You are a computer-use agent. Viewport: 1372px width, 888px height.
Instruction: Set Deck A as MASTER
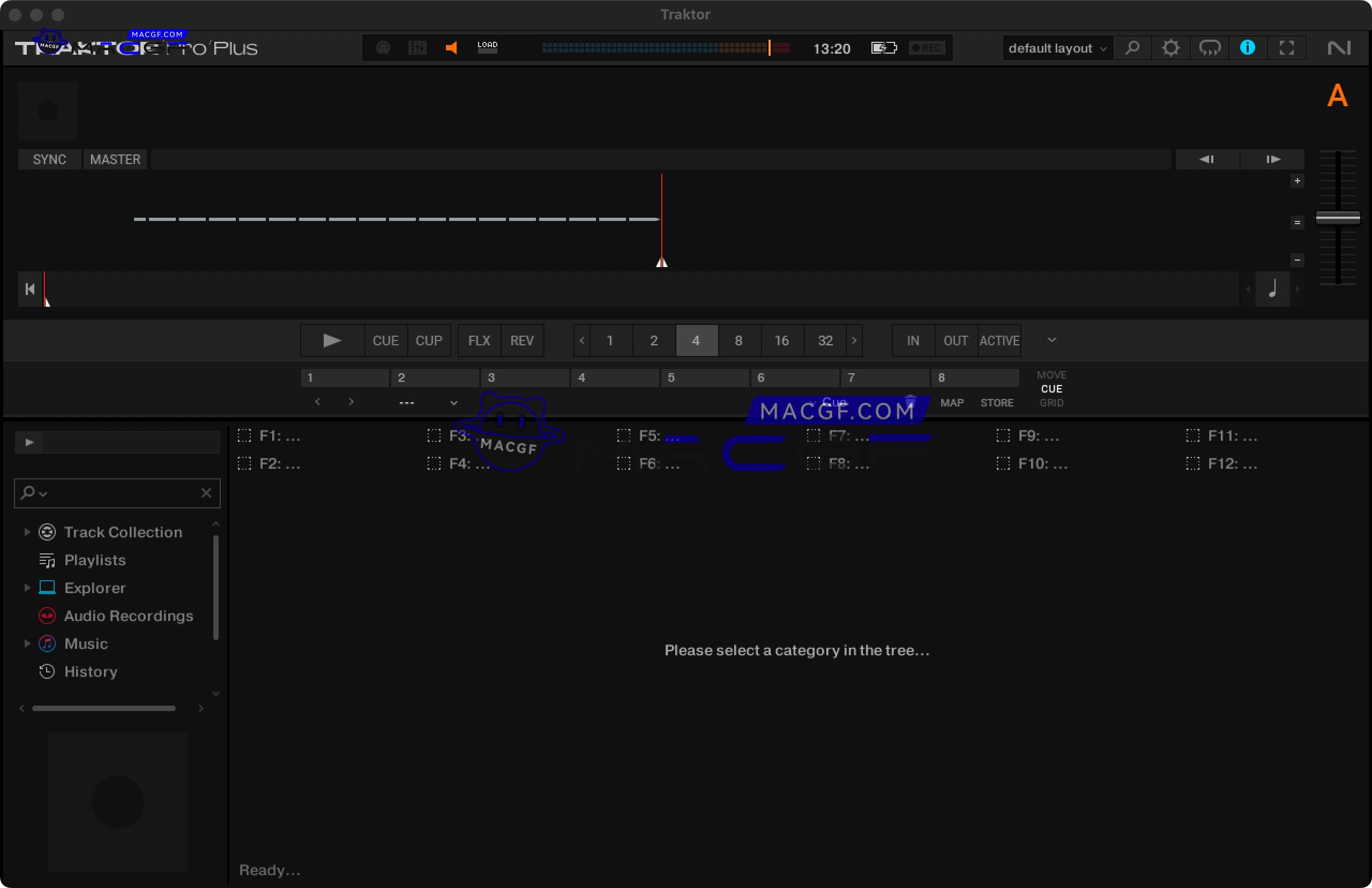[115, 159]
